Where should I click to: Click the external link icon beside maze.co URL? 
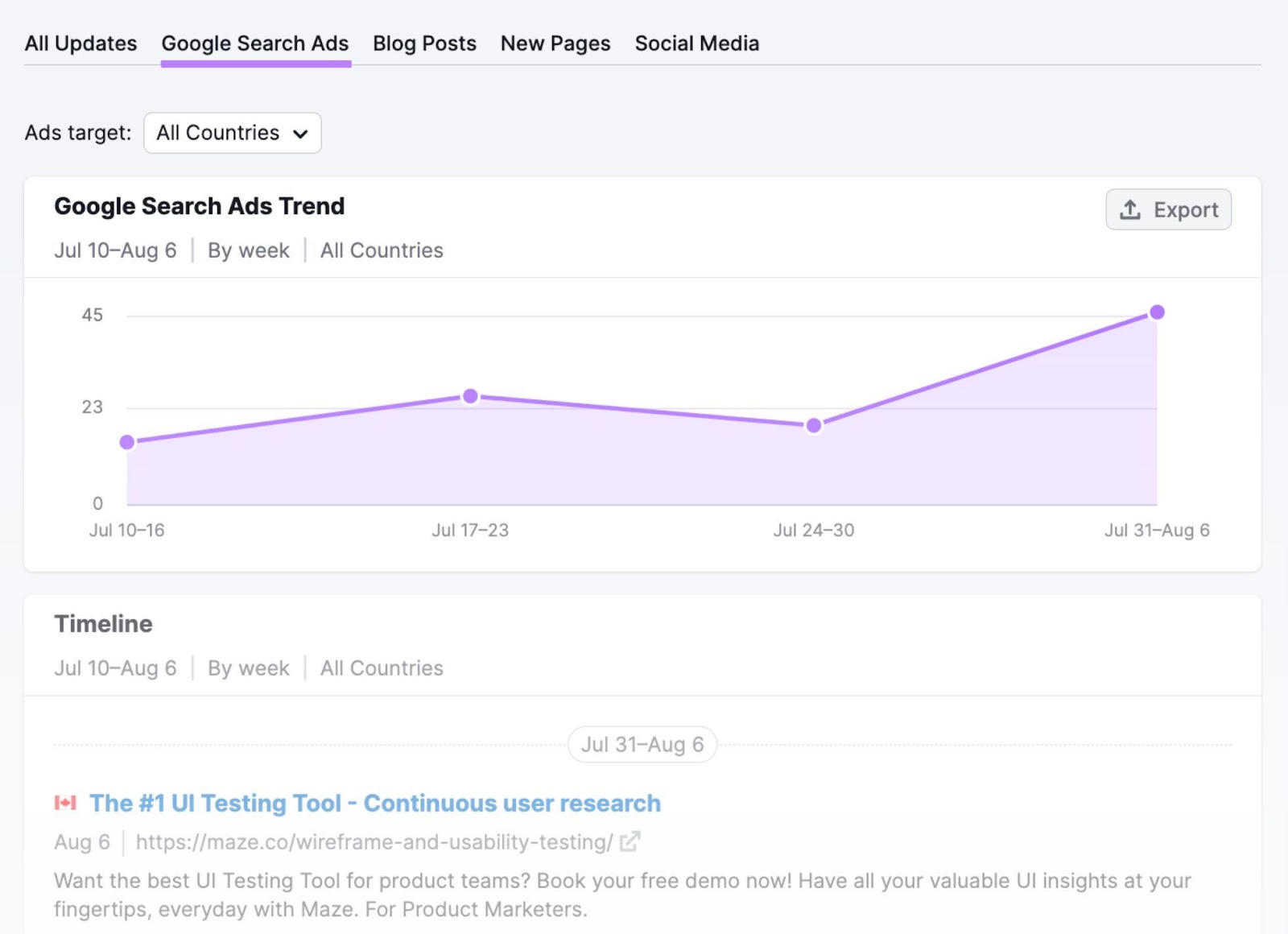pos(630,841)
